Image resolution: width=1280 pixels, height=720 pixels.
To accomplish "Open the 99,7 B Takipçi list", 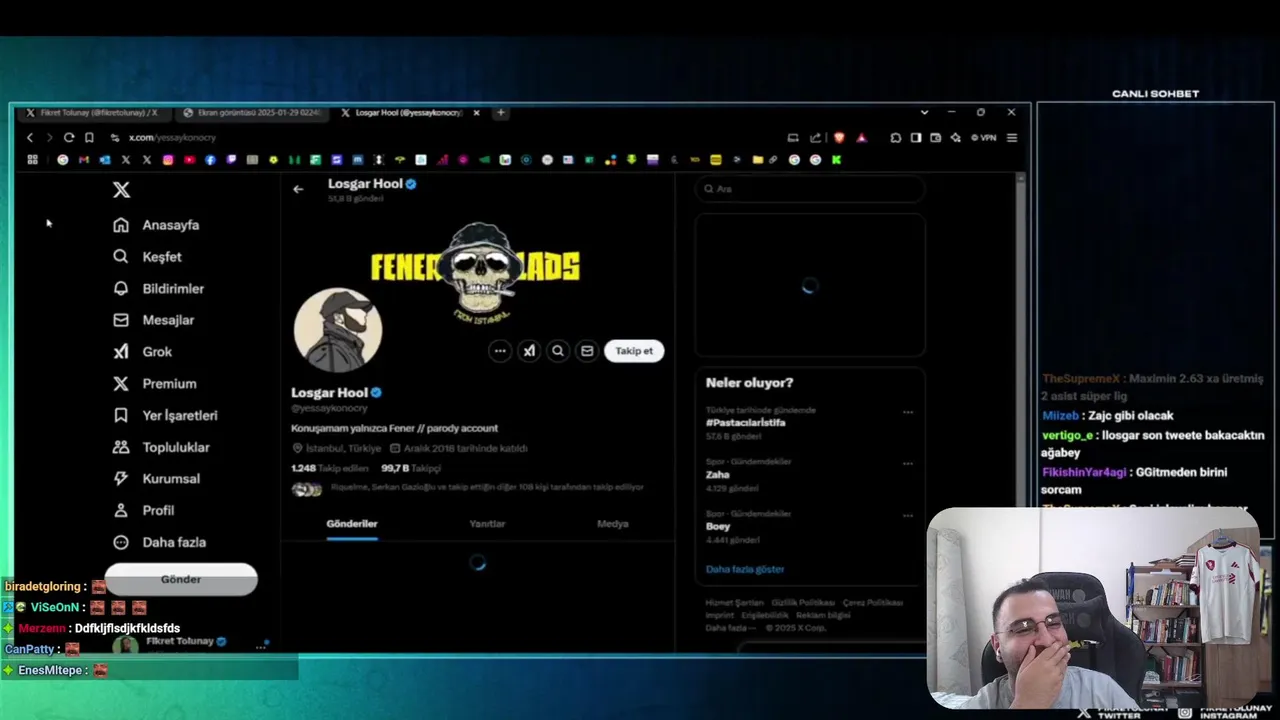I will click(x=411, y=468).
